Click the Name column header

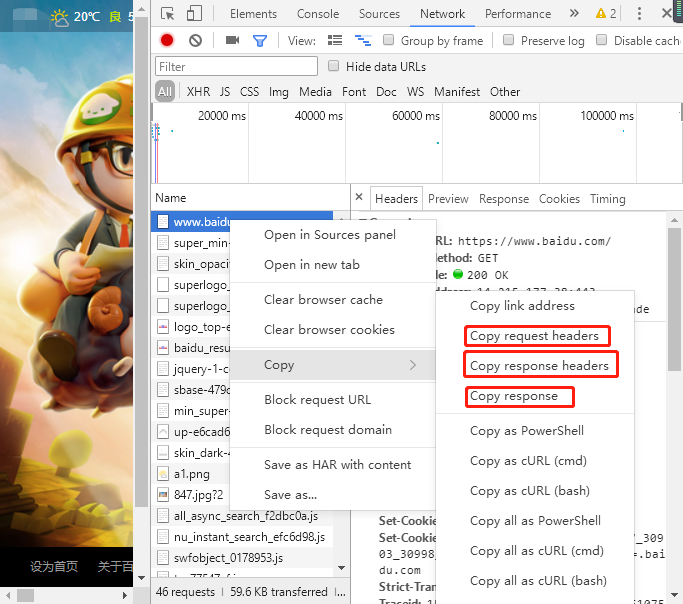click(x=250, y=198)
